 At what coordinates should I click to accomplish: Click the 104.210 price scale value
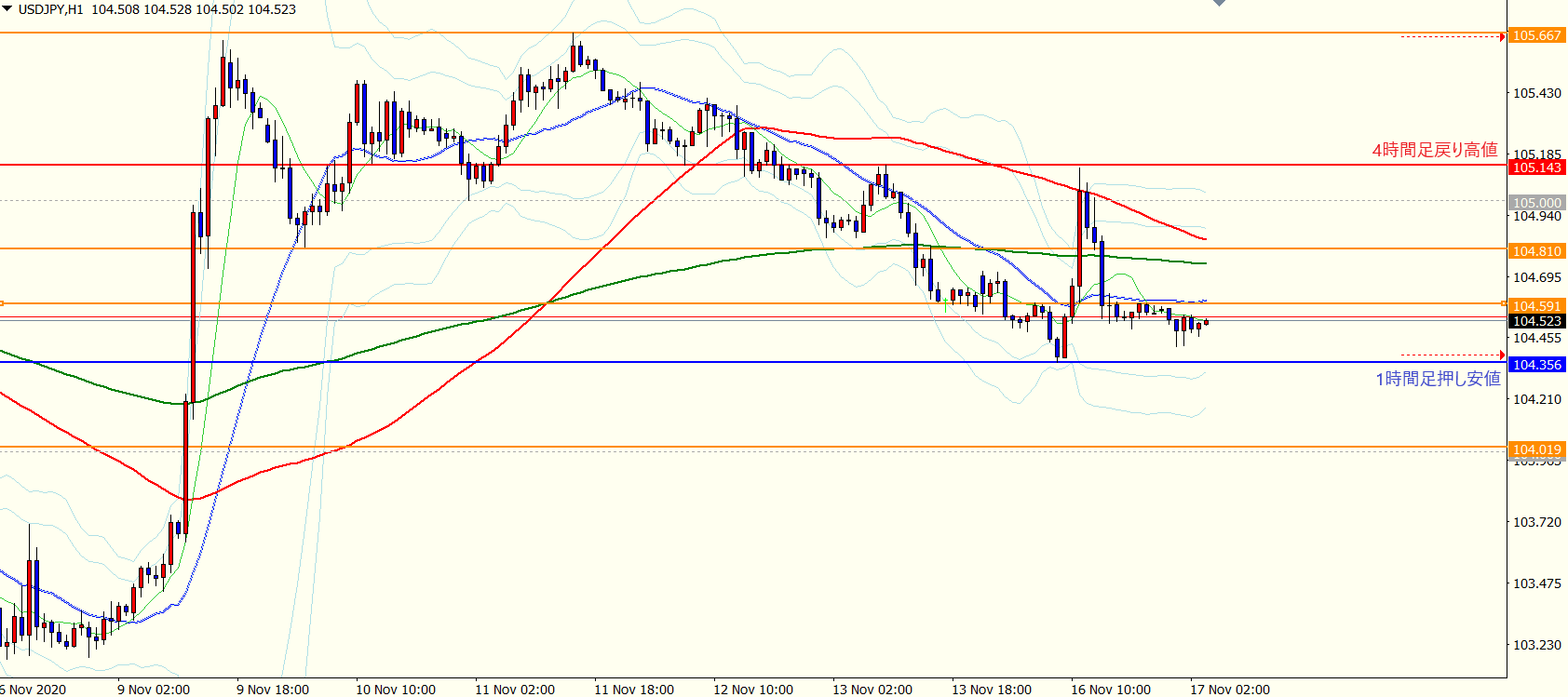coord(1537,399)
